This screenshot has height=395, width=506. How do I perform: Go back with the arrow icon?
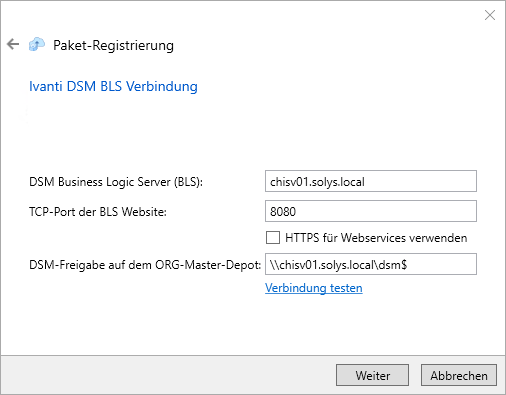(x=13, y=44)
